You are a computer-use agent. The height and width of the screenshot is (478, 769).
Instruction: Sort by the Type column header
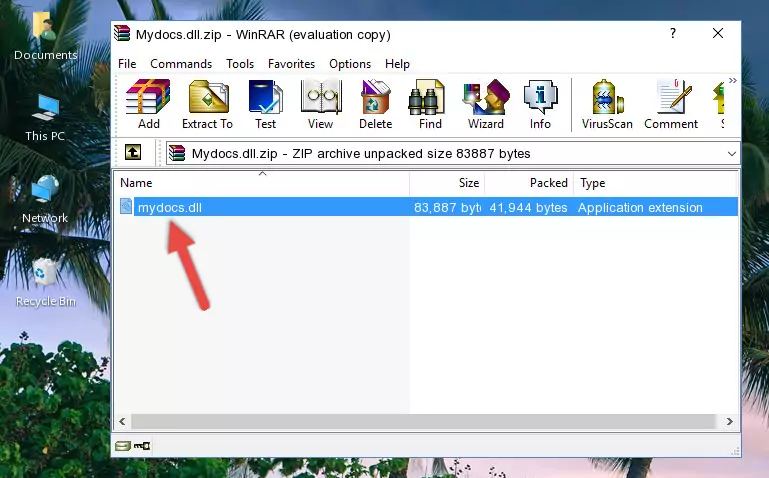[655, 183]
